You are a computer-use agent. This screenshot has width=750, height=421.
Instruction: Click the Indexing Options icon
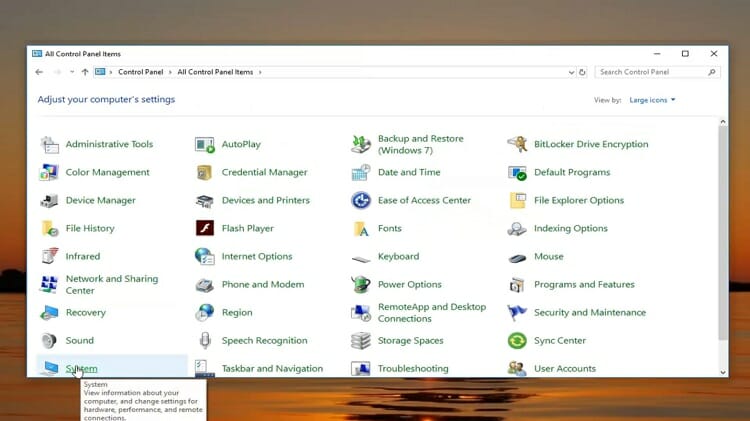point(517,228)
